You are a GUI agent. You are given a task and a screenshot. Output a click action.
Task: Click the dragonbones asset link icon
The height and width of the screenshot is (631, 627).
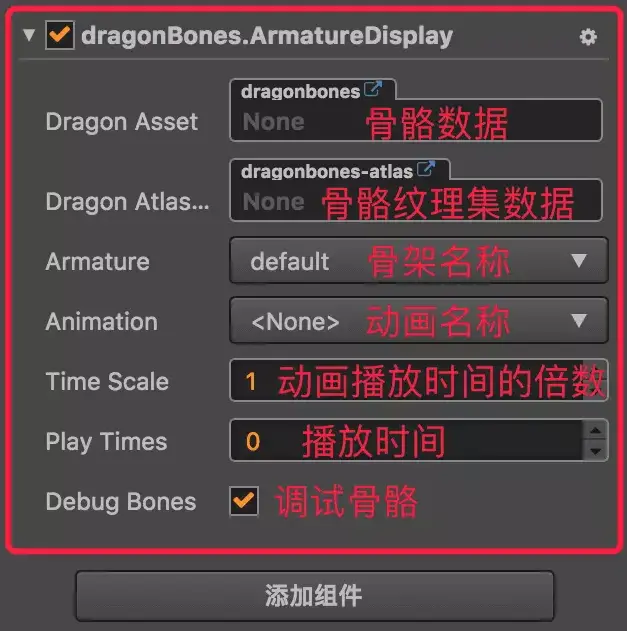(373, 89)
